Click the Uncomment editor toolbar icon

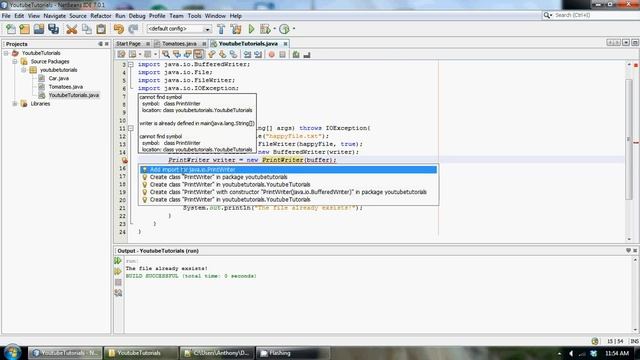coord(307,54)
